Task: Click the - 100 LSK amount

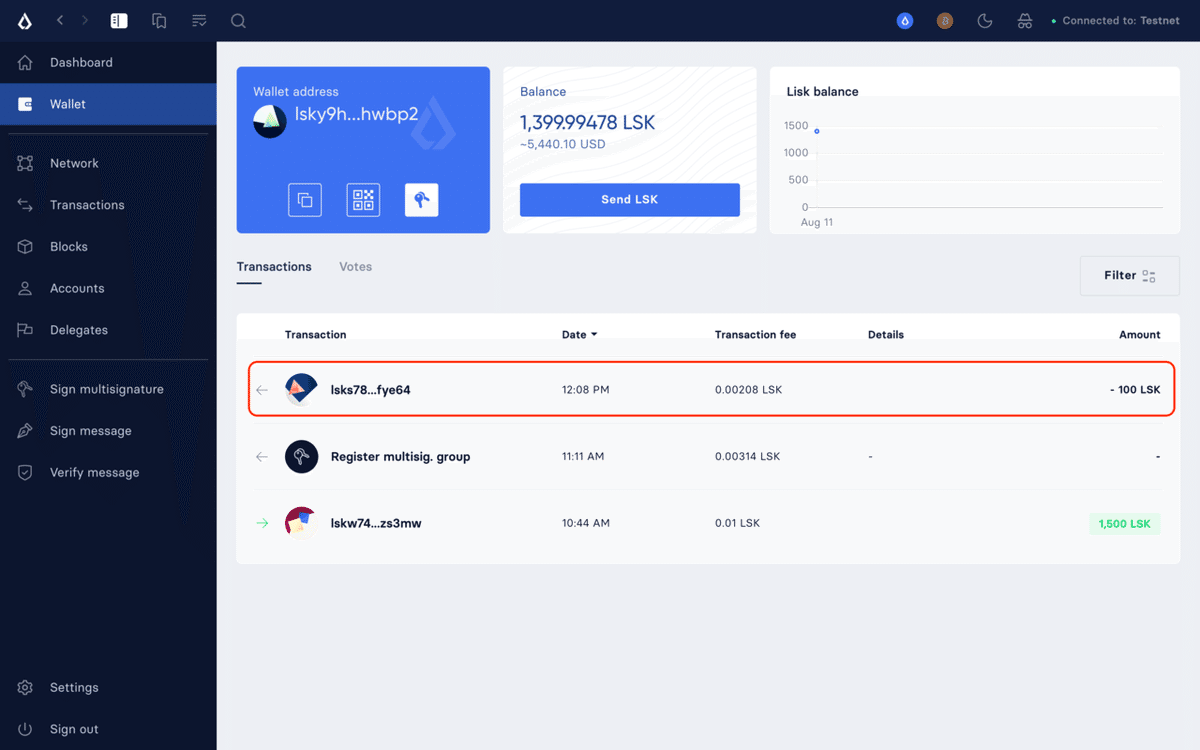Action: pyautogui.click(x=1135, y=390)
